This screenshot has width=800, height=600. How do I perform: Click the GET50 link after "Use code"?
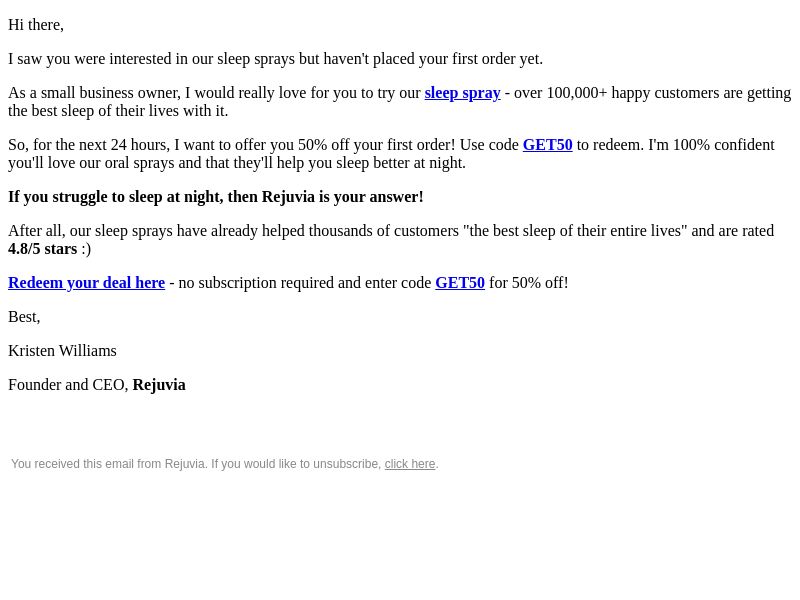547,145
